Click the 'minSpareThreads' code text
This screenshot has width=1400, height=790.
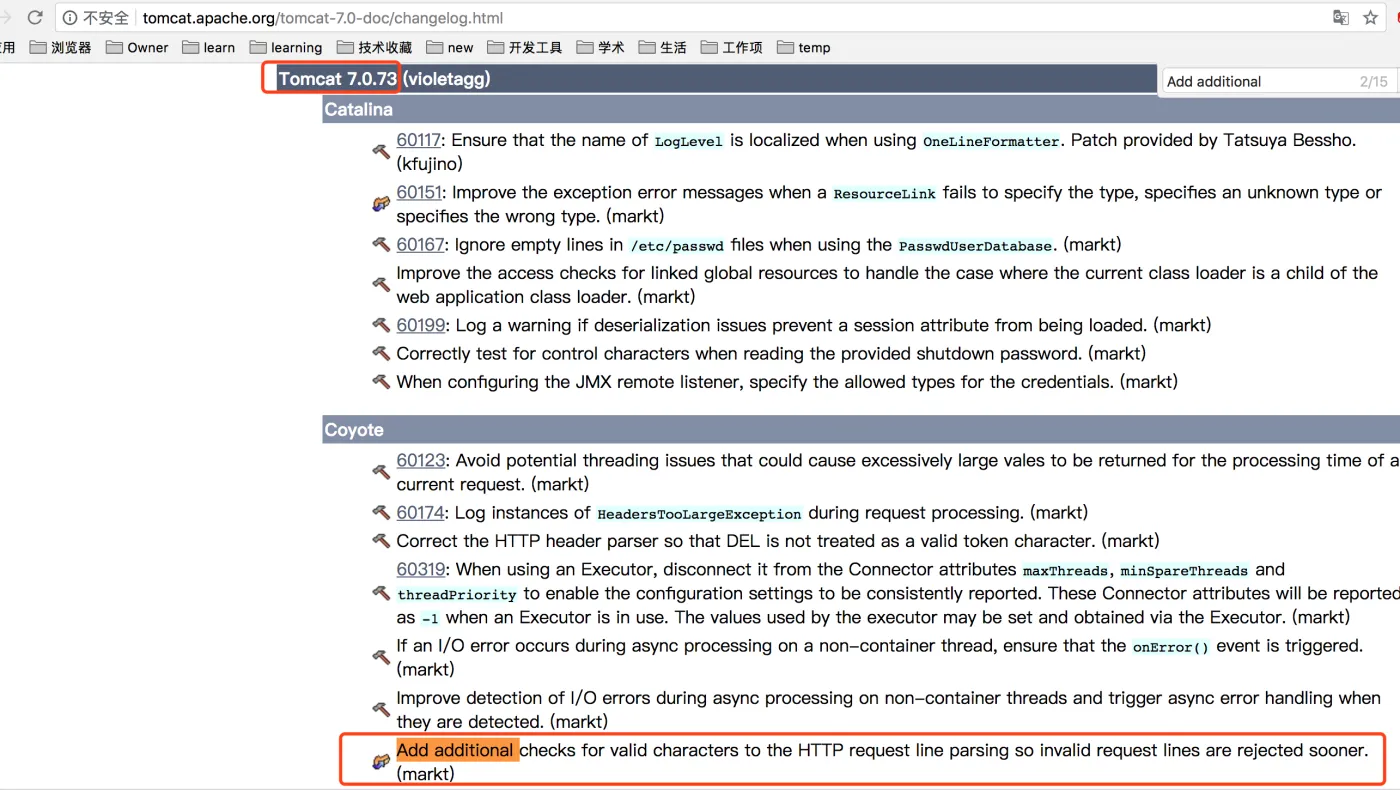click(x=1184, y=571)
